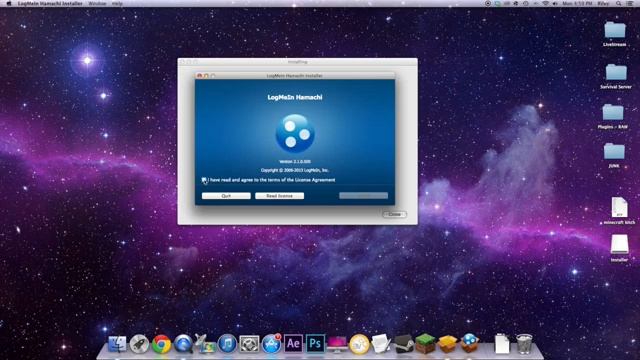Viewport: 640px width, 360px height.
Task: Open the App Store dock icon
Action: coord(271,344)
